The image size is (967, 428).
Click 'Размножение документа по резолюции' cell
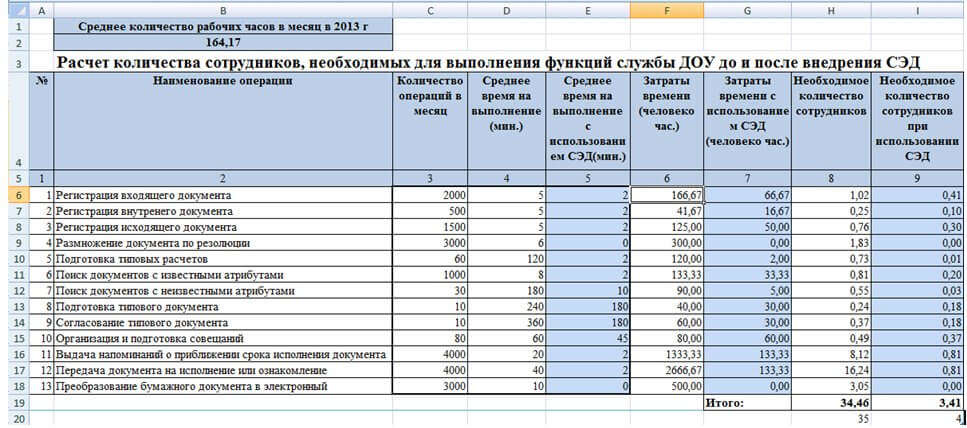point(223,243)
